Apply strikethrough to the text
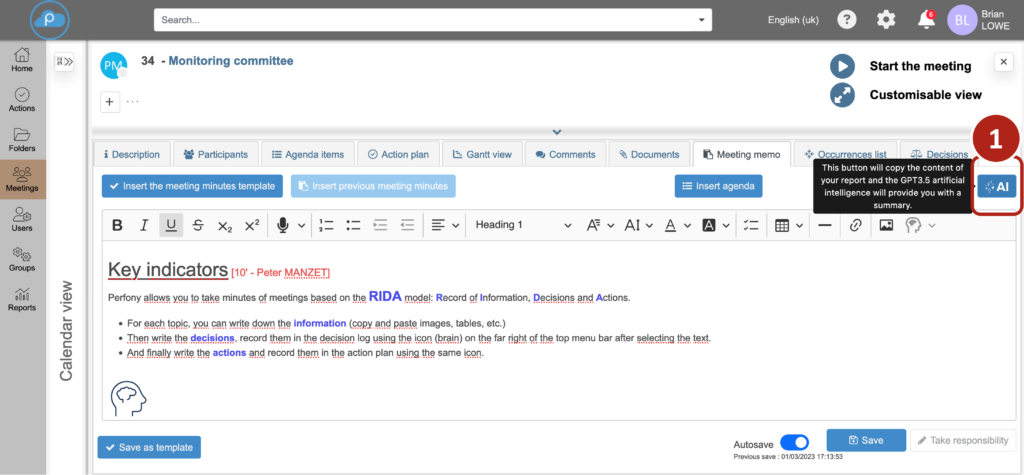The height and width of the screenshot is (475, 1024). coord(197,225)
